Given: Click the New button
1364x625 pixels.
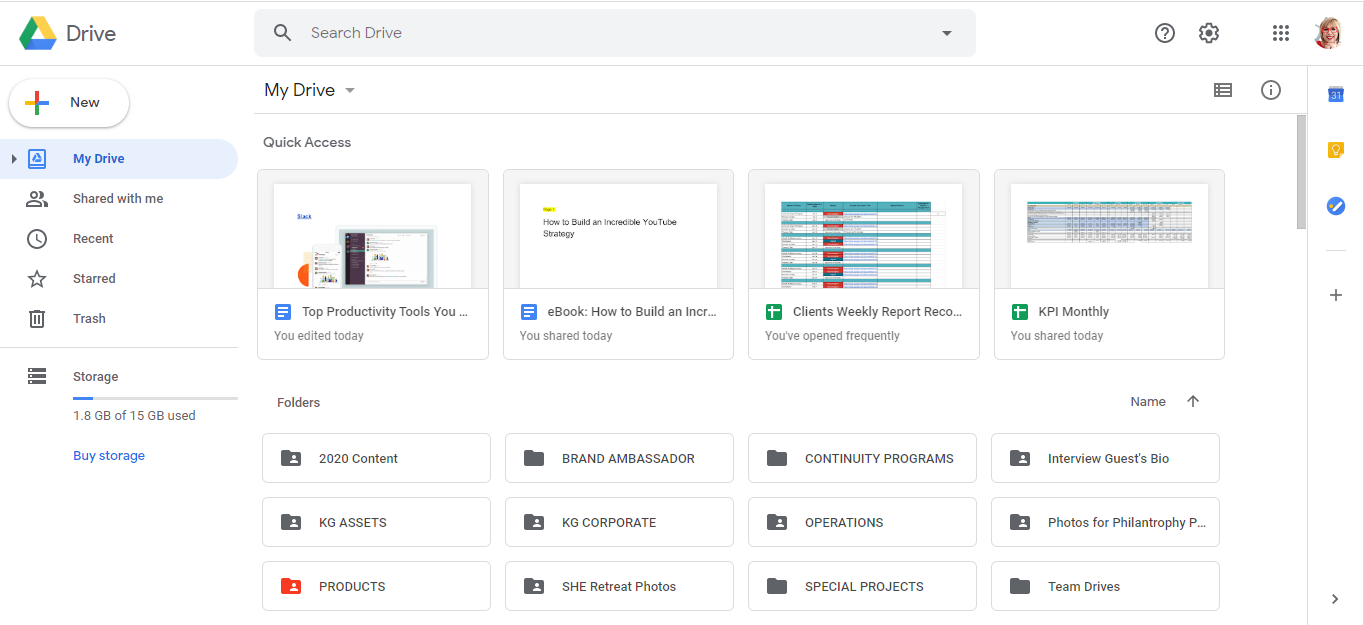Looking at the screenshot, I should [68, 102].
